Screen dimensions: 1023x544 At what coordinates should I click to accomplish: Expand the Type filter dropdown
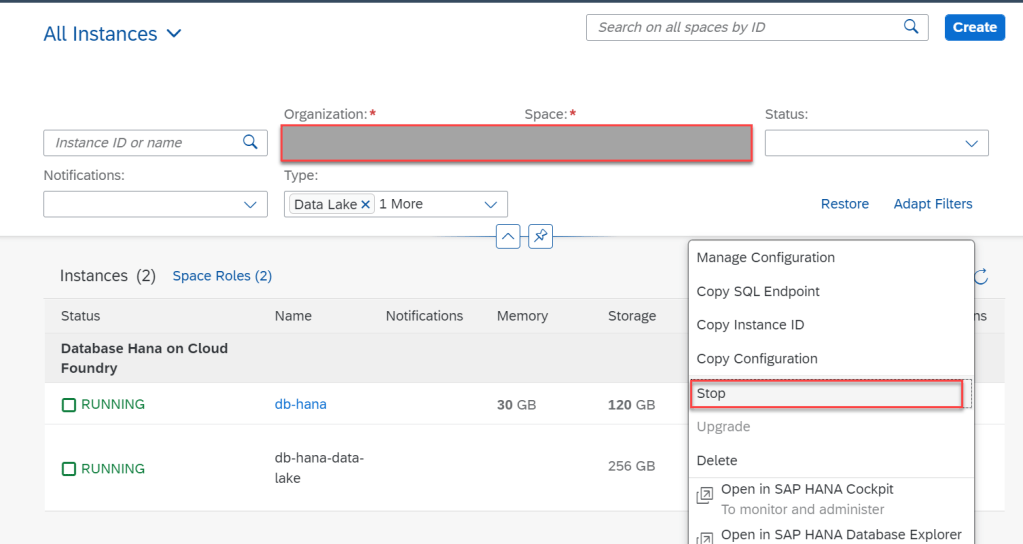tap(490, 205)
